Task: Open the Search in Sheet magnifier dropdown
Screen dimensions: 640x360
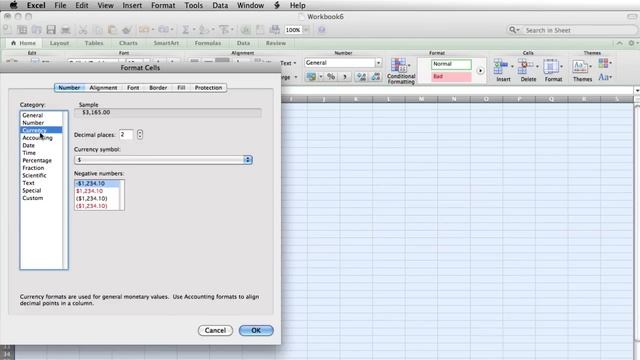Action: 514,30
